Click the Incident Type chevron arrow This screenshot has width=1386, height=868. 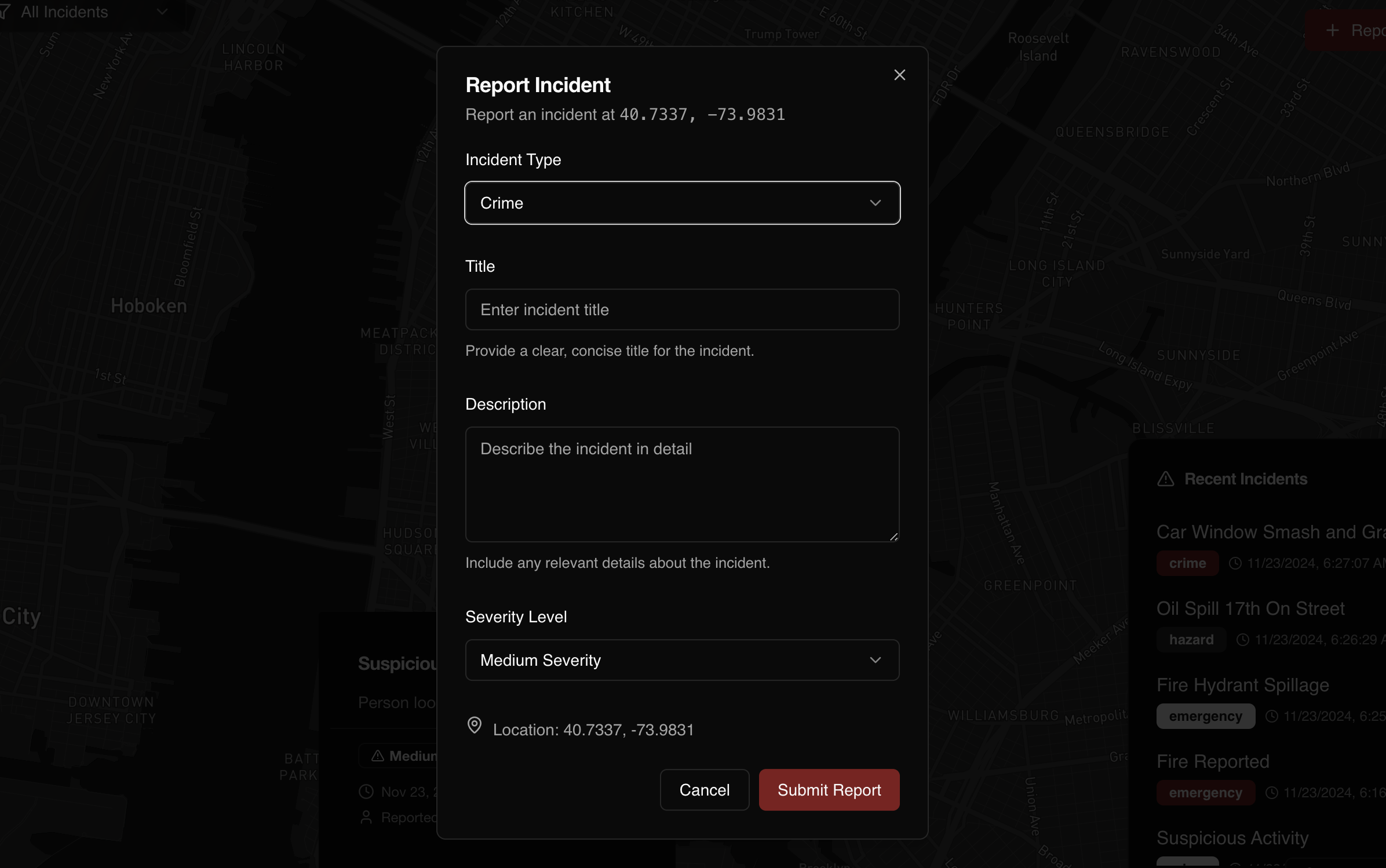[875, 203]
